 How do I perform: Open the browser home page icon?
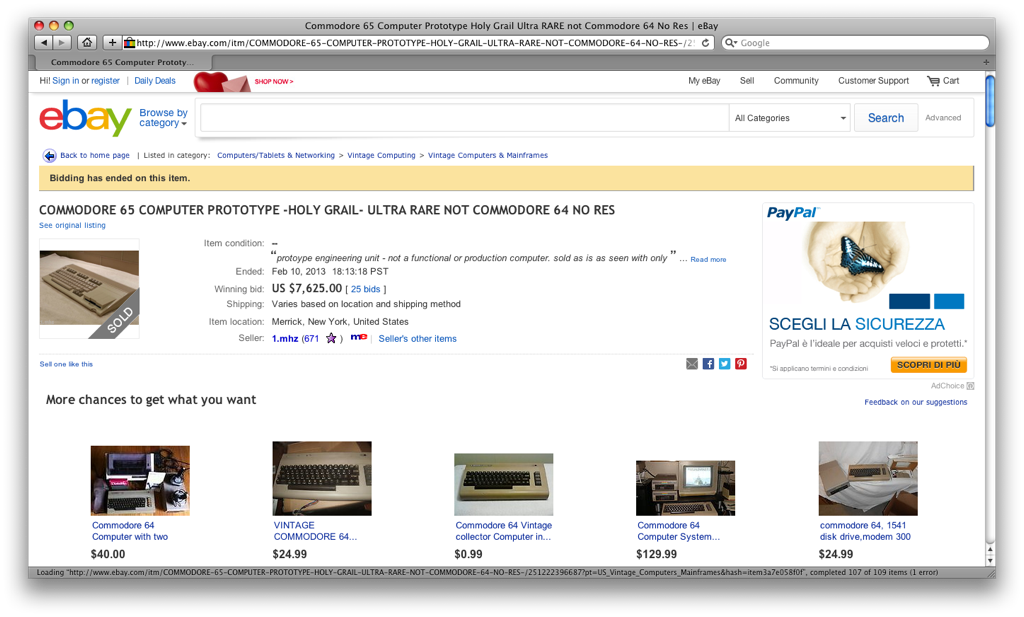coord(87,42)
